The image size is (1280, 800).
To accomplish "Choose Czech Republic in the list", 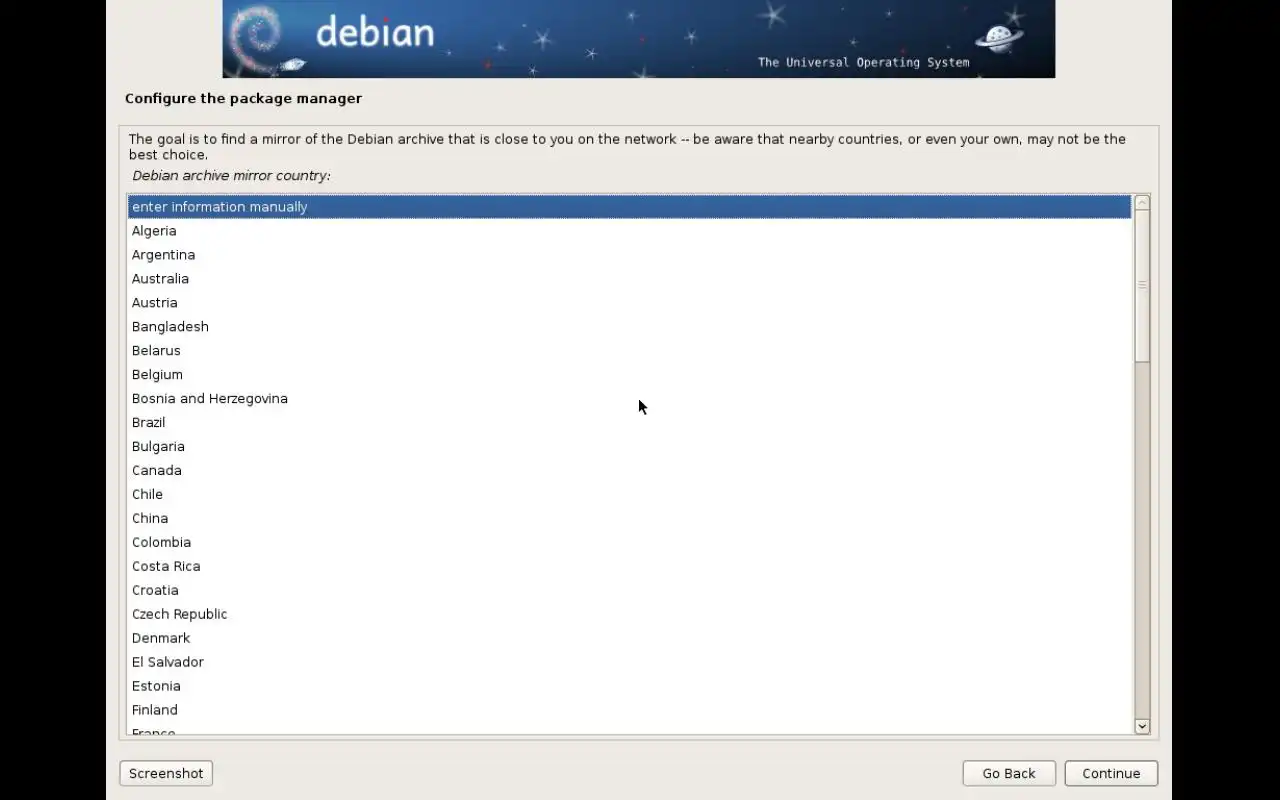I will point(629,615).
